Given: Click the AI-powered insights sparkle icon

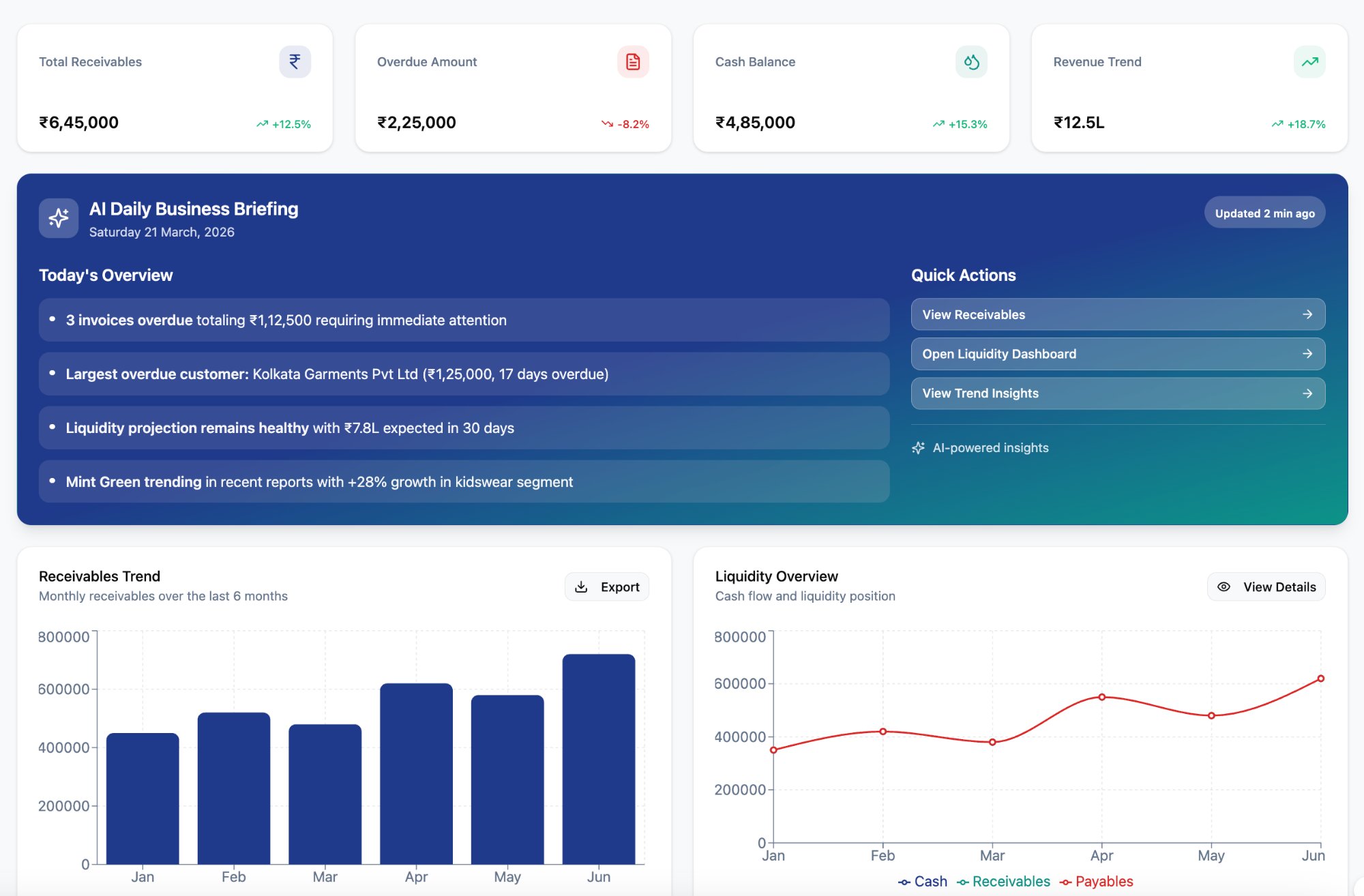Looking at the screenshot, I should [918, 447].
